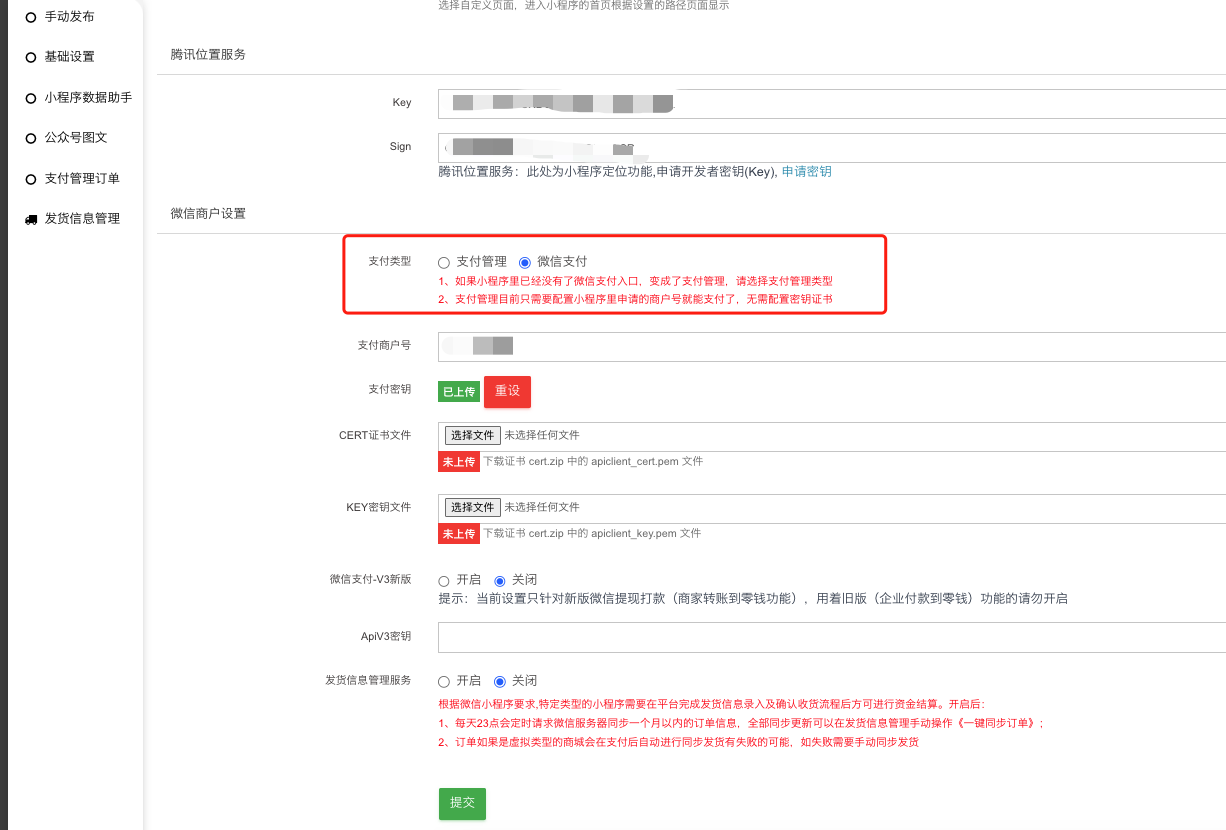Click into the ApiV3密钥 input field

[x=830, y=637]
